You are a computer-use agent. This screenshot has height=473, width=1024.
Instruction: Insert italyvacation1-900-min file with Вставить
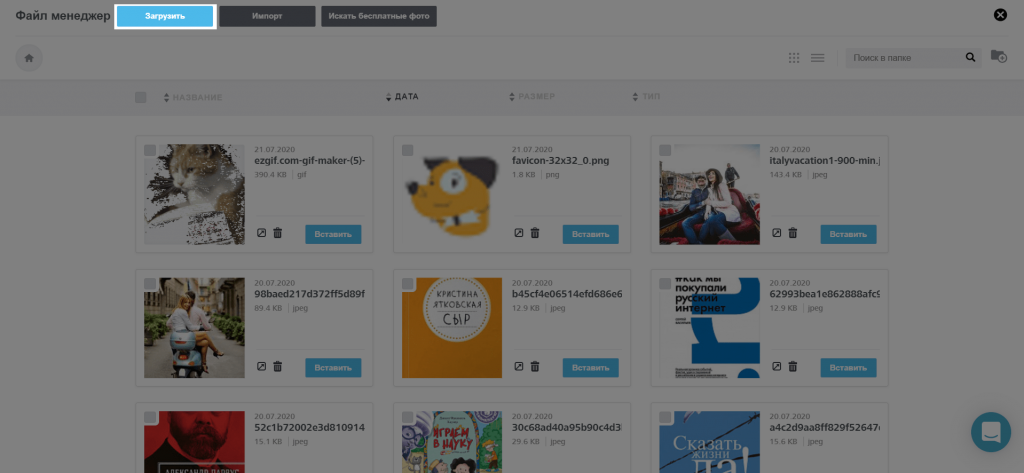(x=848, y=234)
